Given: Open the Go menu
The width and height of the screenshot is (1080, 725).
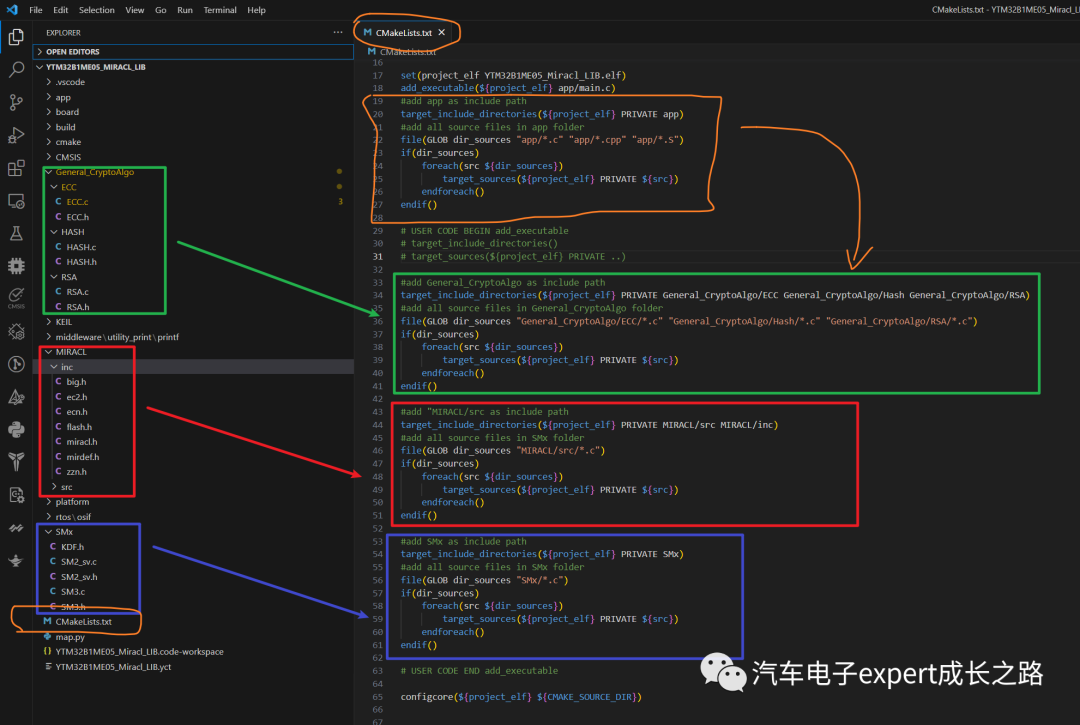Looking at the screenshot, I should [160, 10].
